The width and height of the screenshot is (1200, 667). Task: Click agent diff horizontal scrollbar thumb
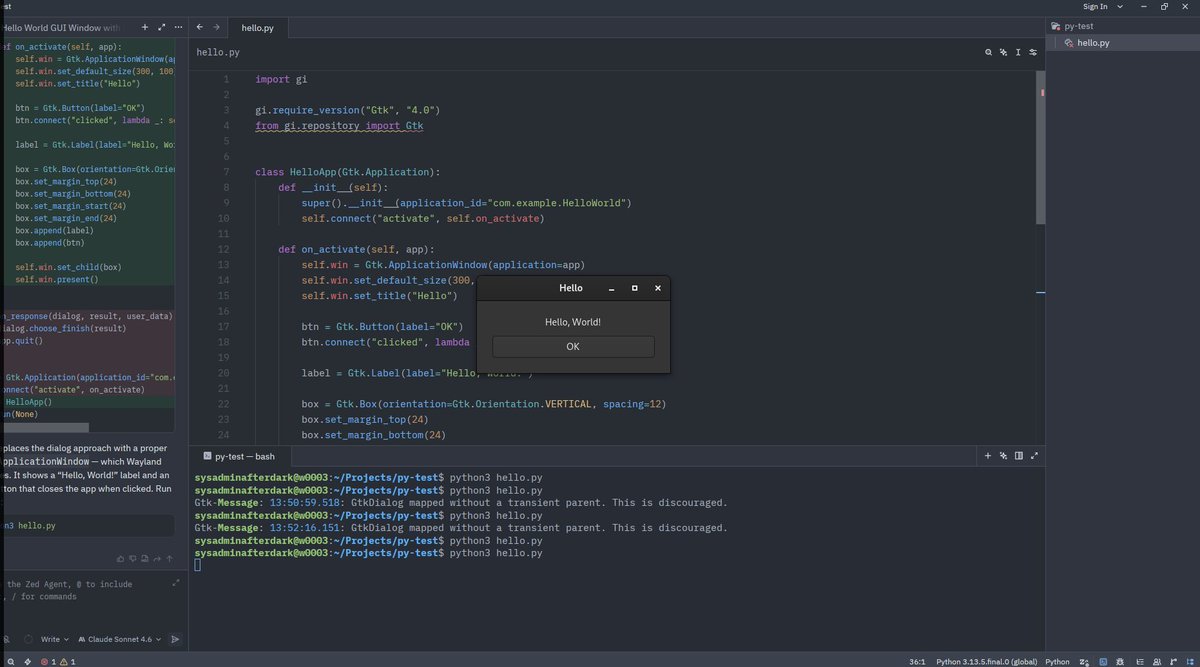[x=45, y=427]
